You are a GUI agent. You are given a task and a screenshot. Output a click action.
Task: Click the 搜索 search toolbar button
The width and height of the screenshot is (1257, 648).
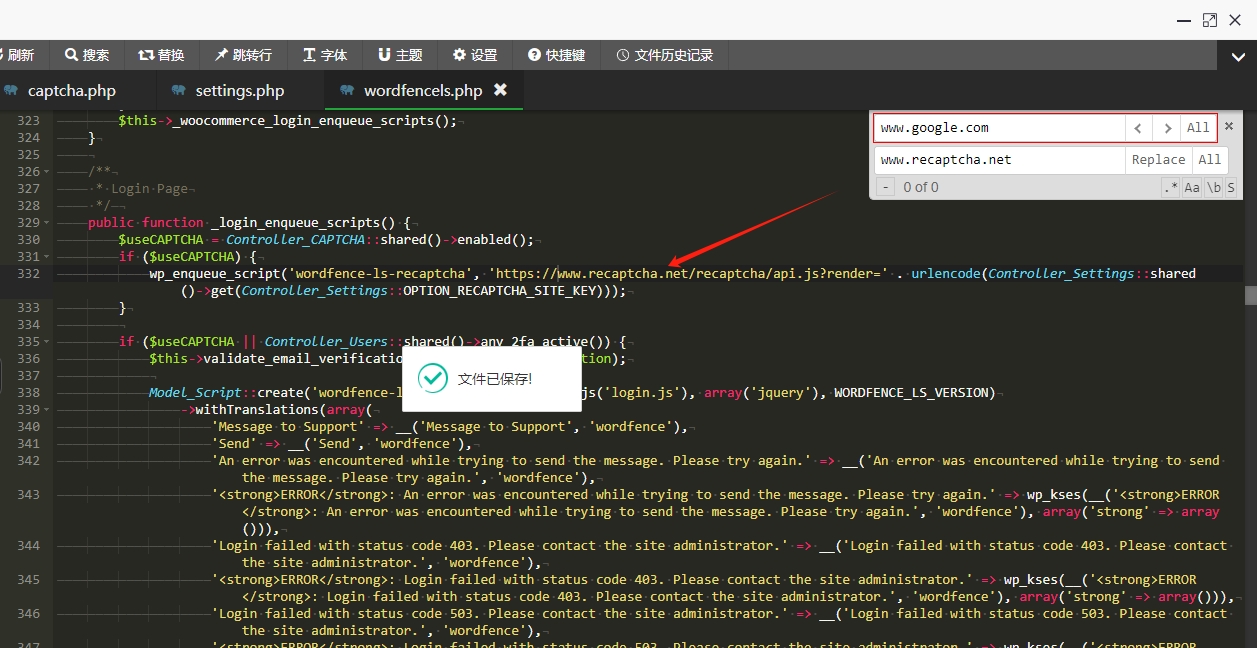(87, 55)
